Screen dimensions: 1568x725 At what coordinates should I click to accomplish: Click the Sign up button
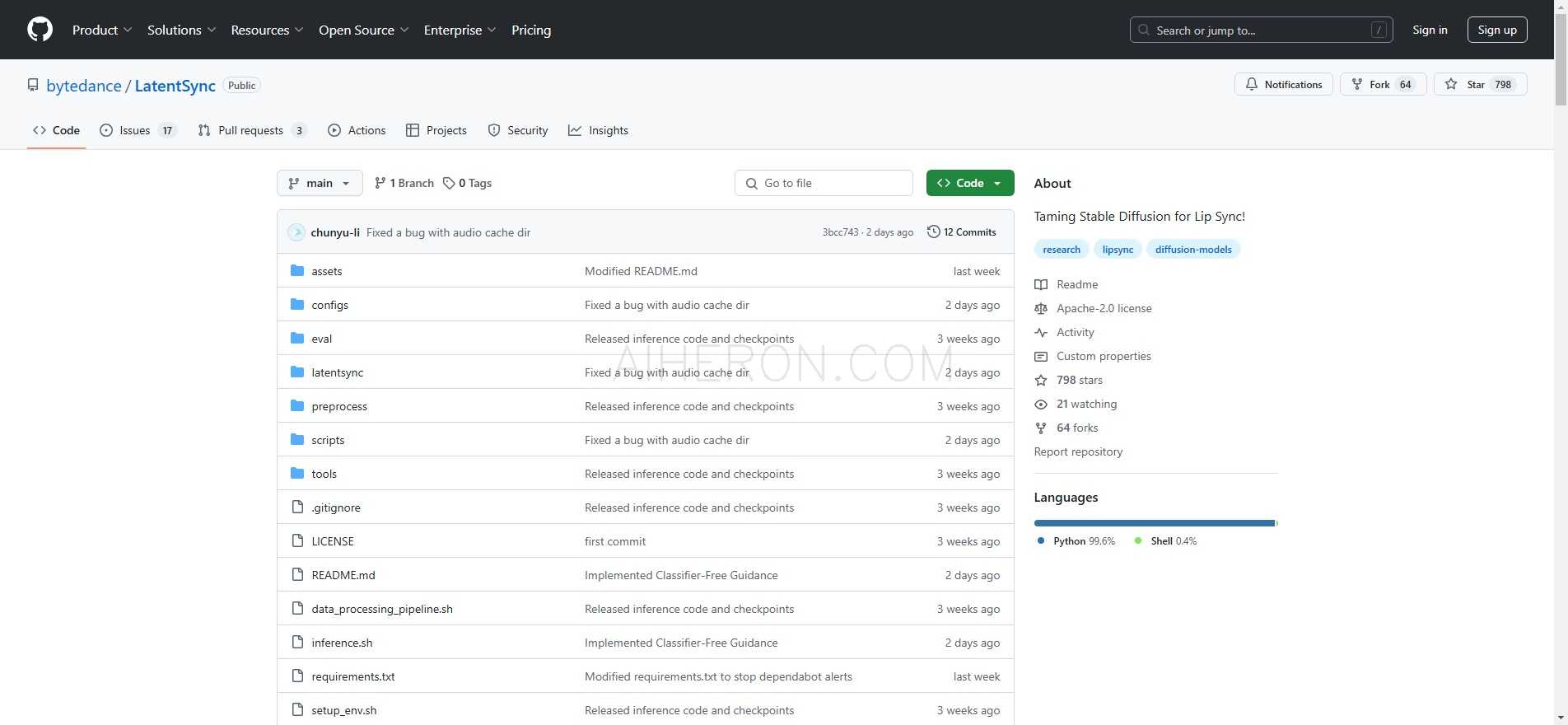[x=1497, y=30]
